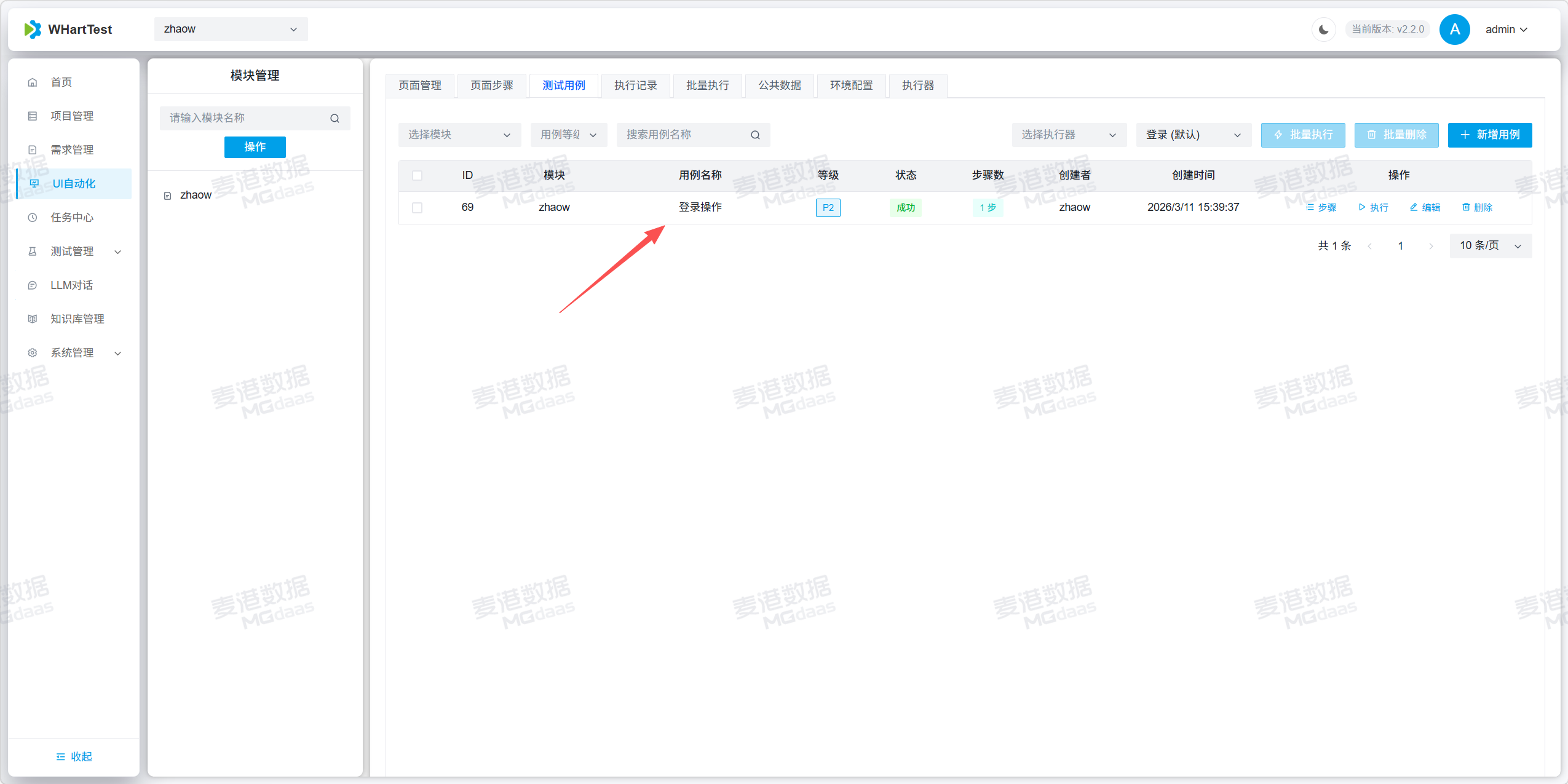Click the admin avatar icon
The width and height of the screenshot is (1568, 784).
click(x=1454, y=30)
